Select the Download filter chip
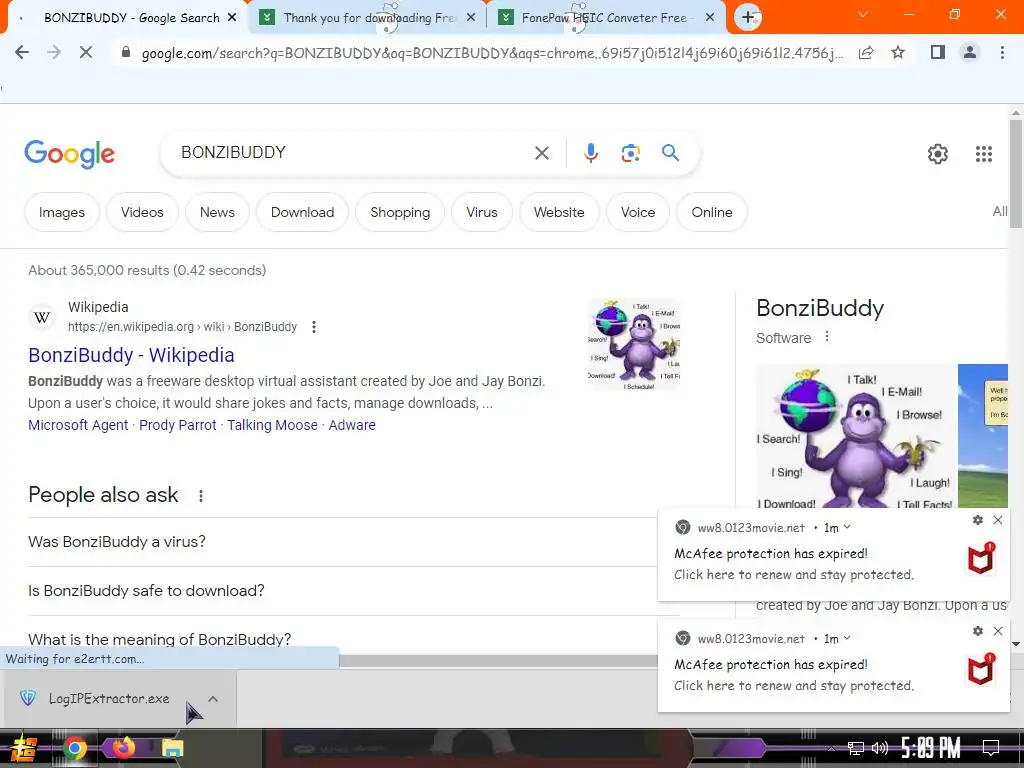The image size is (1024, 768). [x=302, y=212]
